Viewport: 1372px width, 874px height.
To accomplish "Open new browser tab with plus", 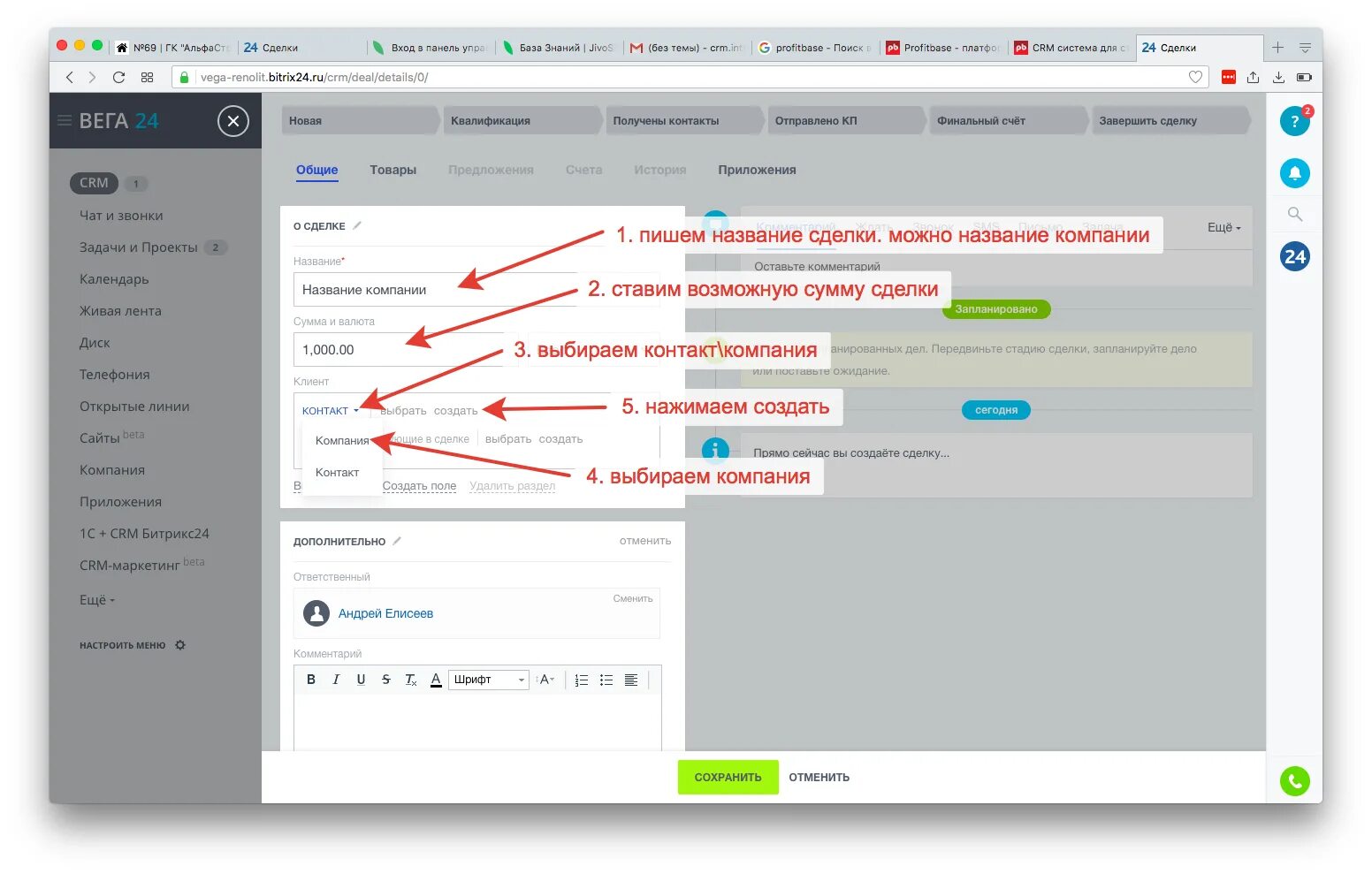I will coord(1277,48).
